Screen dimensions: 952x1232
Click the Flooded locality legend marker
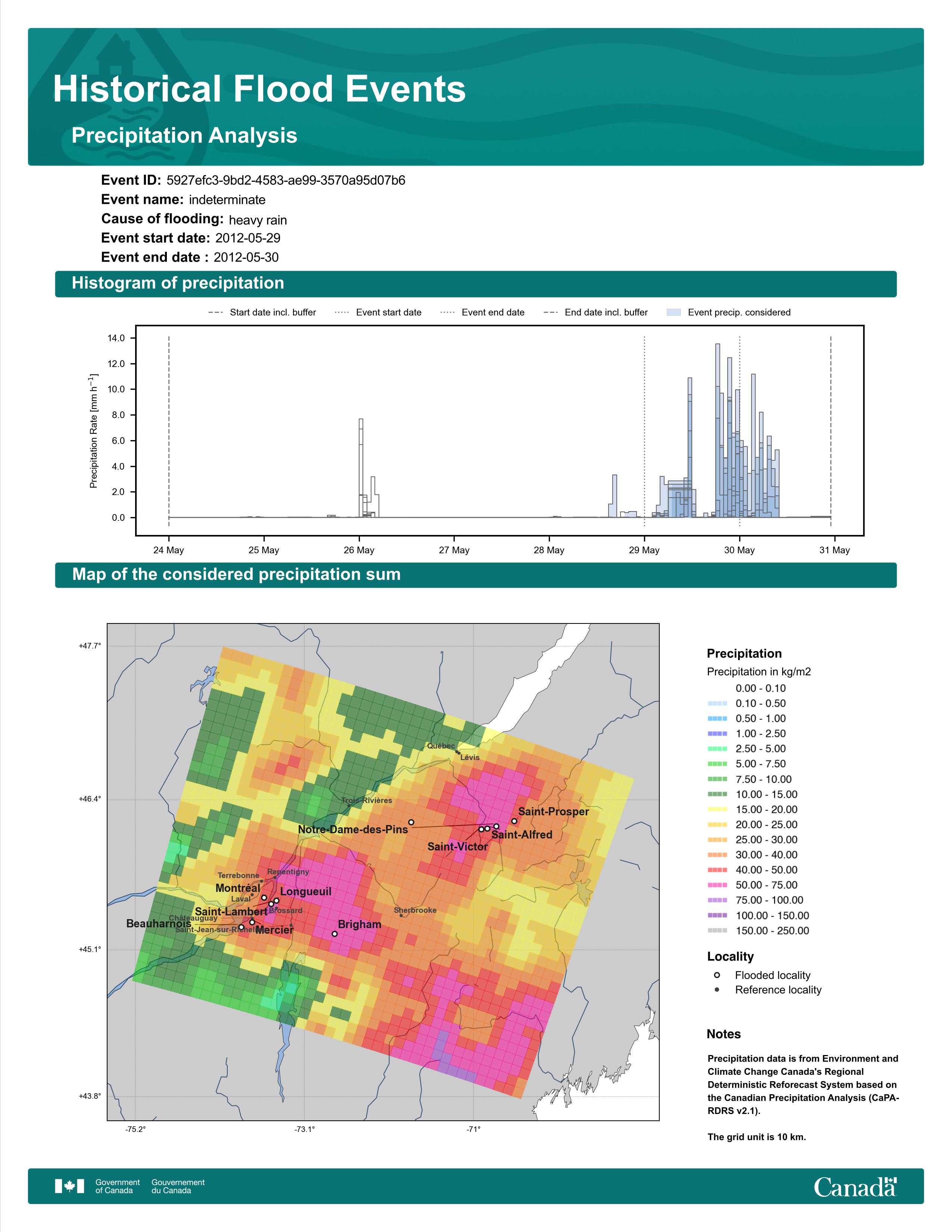(717, 975)
